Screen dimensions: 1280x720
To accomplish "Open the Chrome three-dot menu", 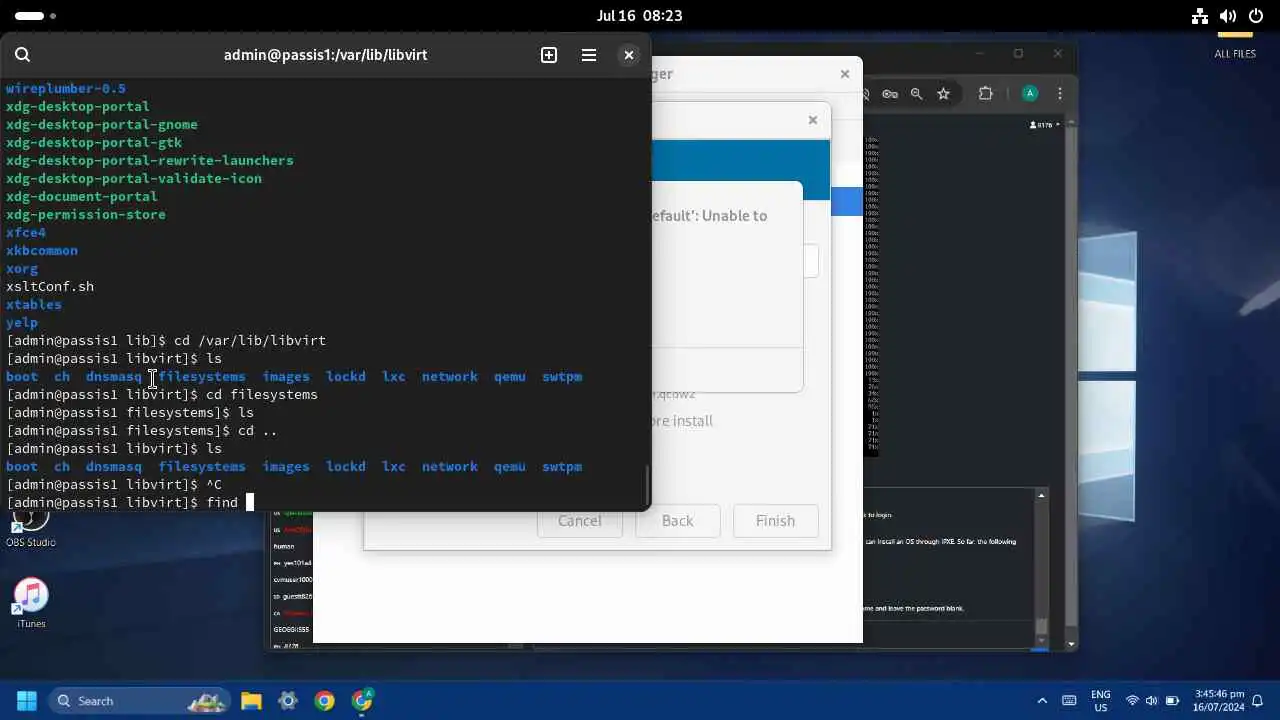I will [x=1060, y=94].
